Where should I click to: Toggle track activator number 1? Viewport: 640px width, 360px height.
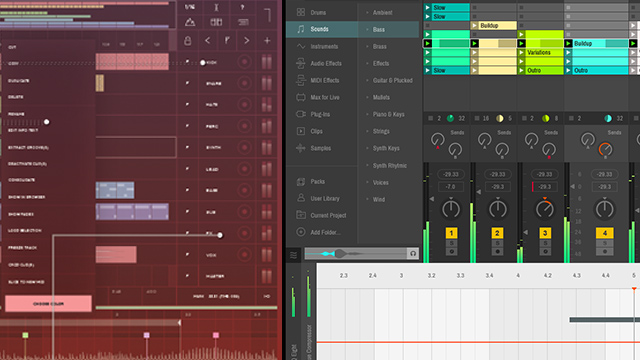coord(451,233)
